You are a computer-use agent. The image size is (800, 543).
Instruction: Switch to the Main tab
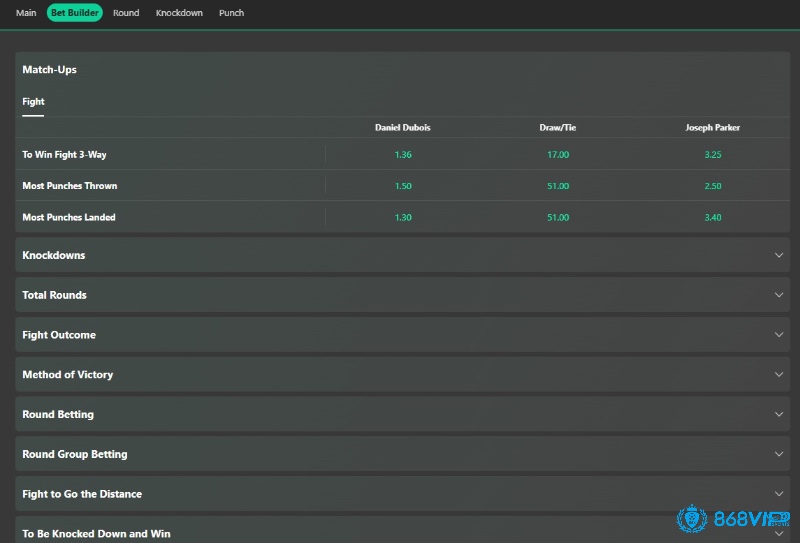tap(26, 13)
